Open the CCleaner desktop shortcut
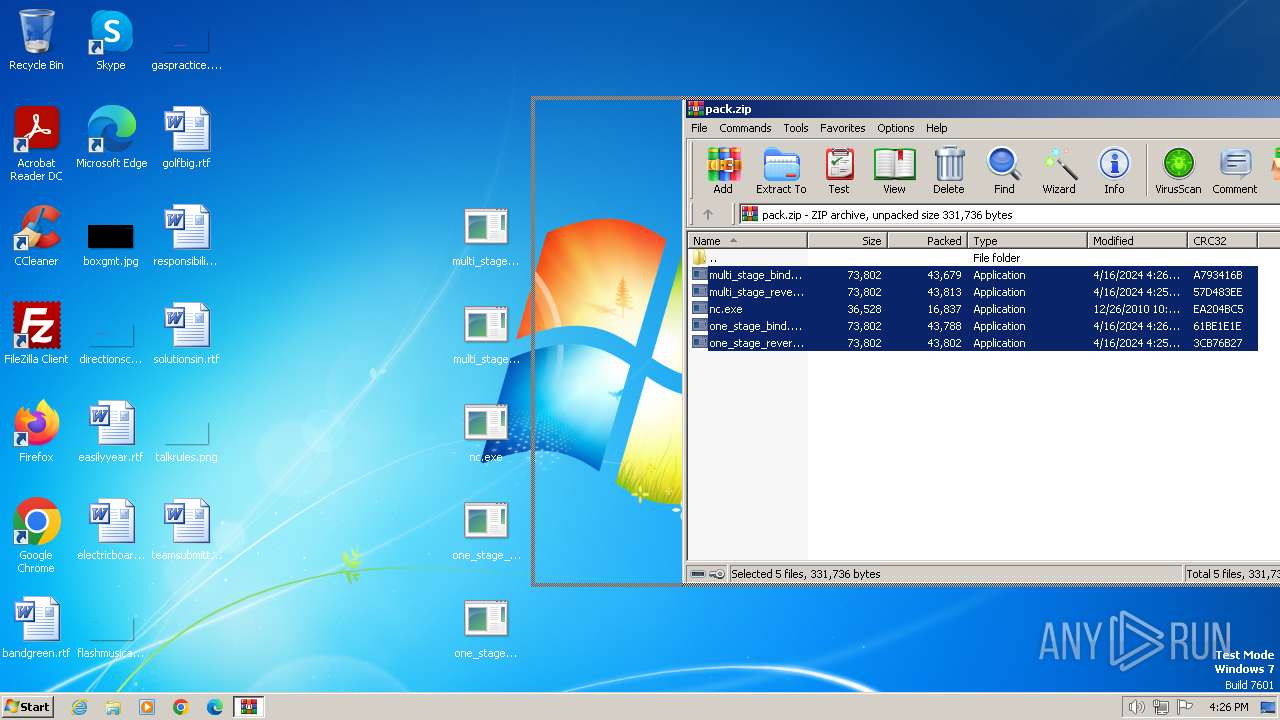Viewport: 1280px width, 720px height. point(36,236)
